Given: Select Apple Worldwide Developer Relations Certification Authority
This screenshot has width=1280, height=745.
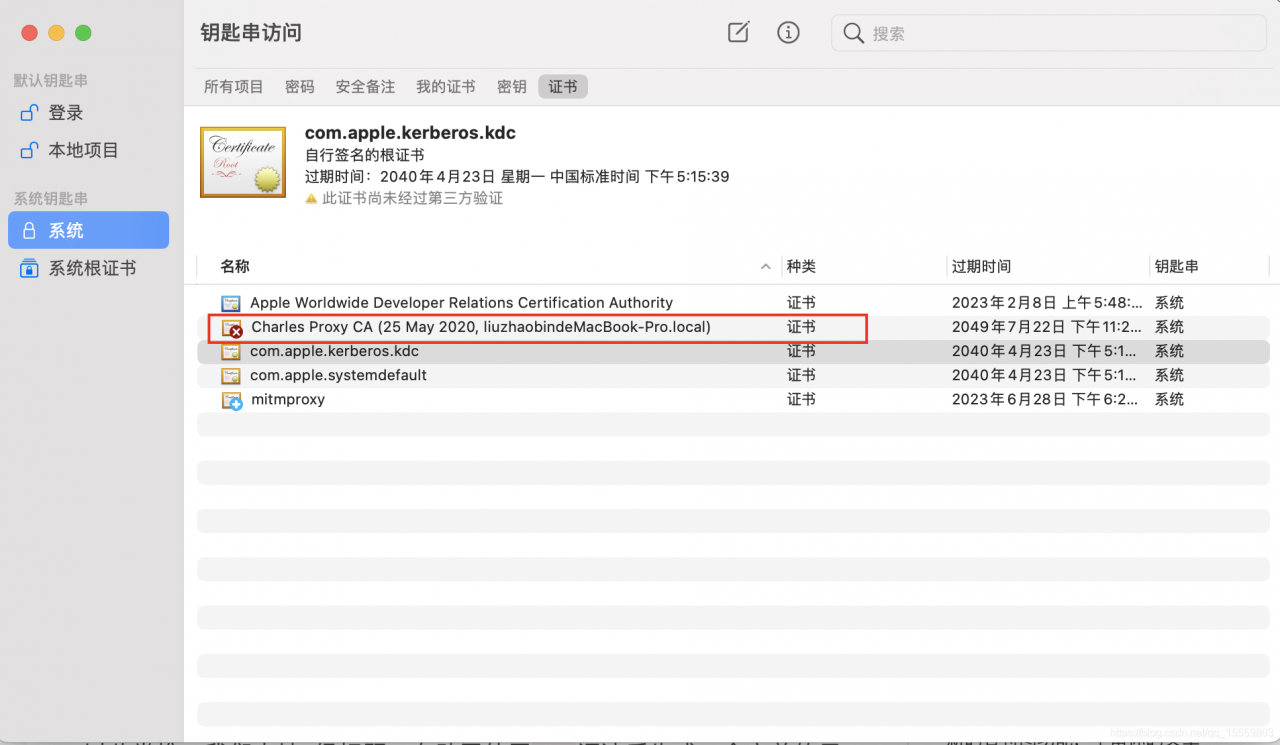Looking at the screenshot, I should click(x=461, y=302).
